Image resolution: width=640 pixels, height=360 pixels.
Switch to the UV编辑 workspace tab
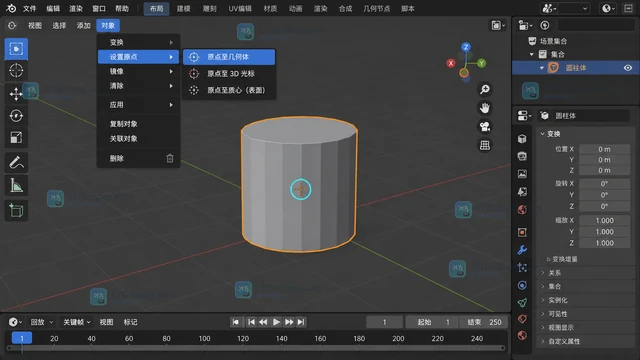coord(240,9)
